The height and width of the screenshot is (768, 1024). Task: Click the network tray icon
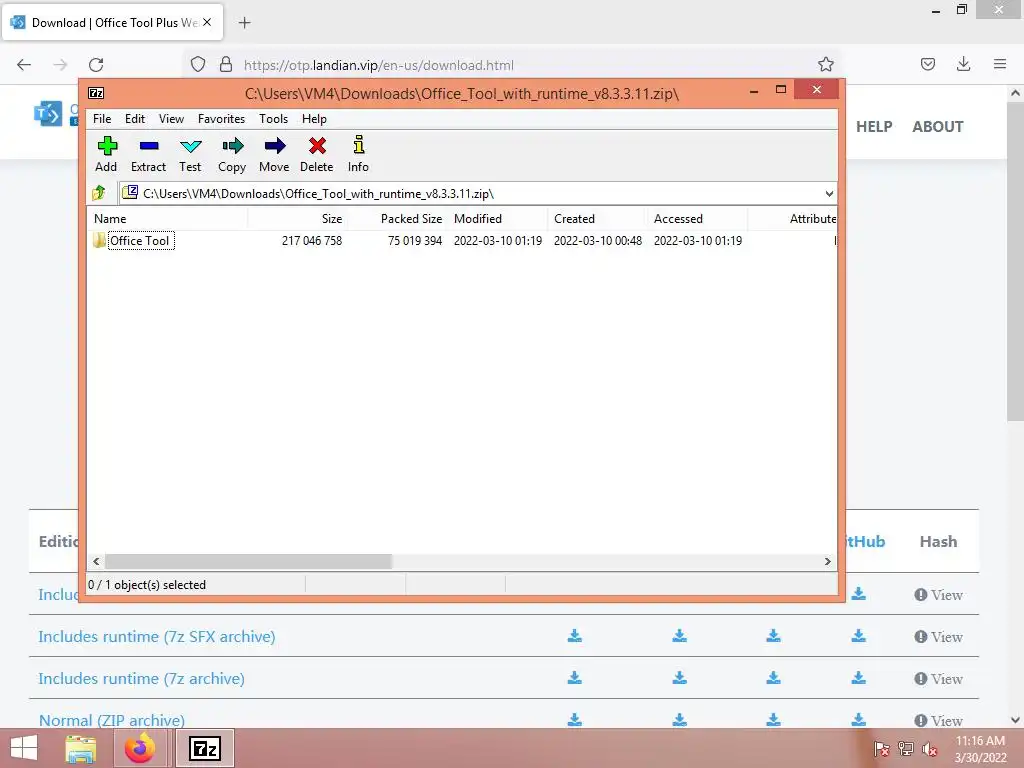point(906,749)
